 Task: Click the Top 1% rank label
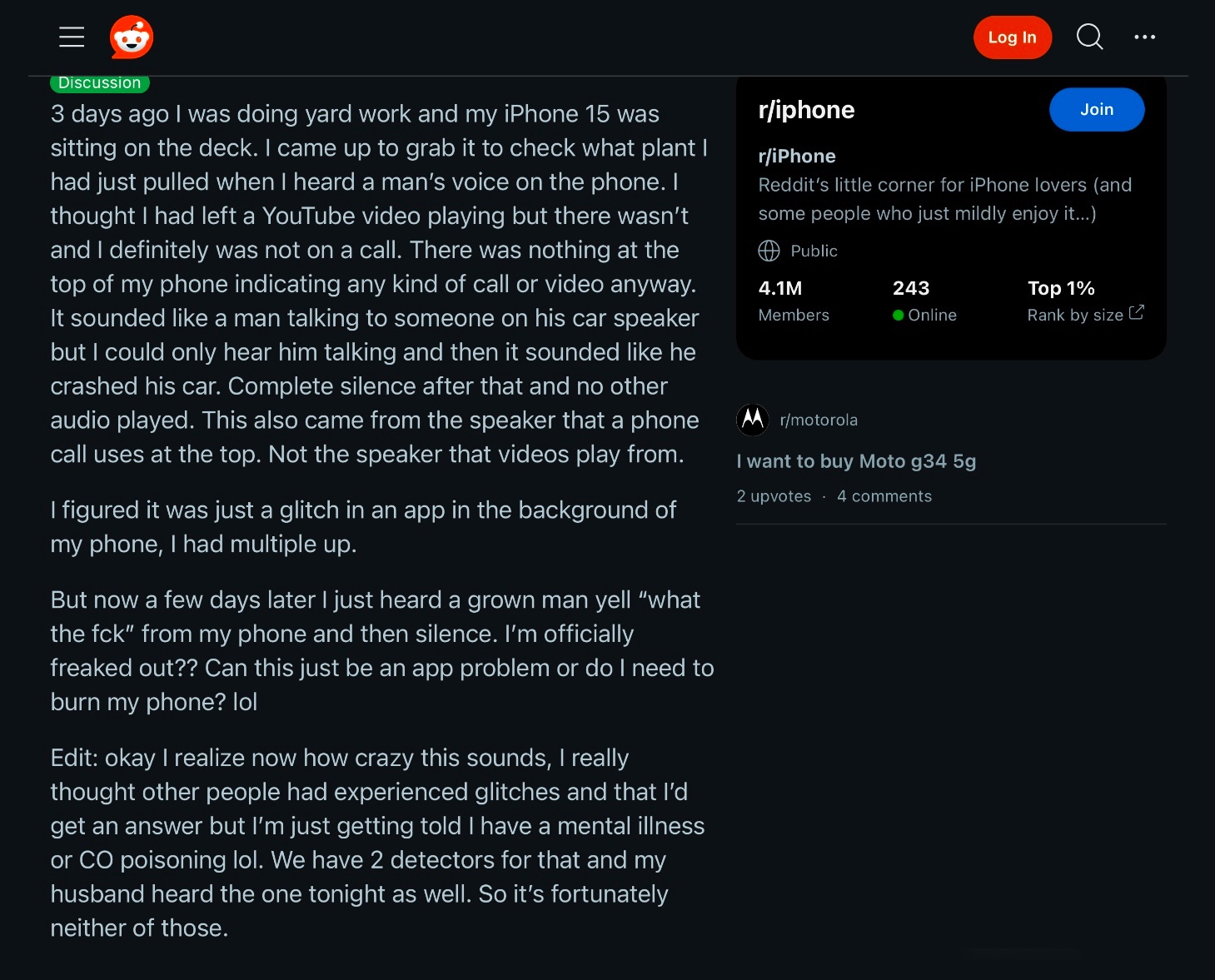point(1060,288)
